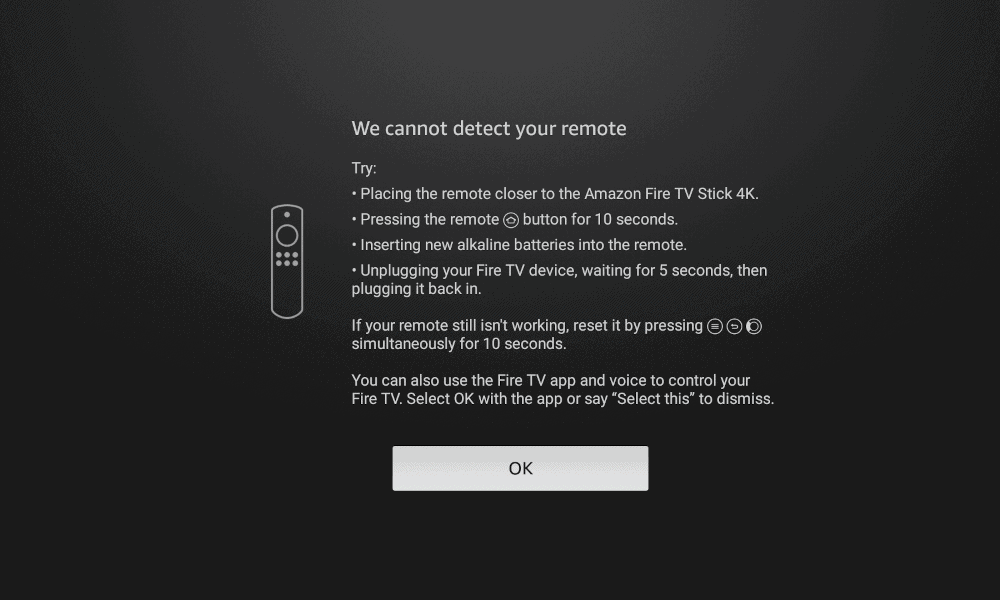Screen dimensions: 1000x600
Task: Click the Menu (three lines) button icon
Action: [715, 326]
